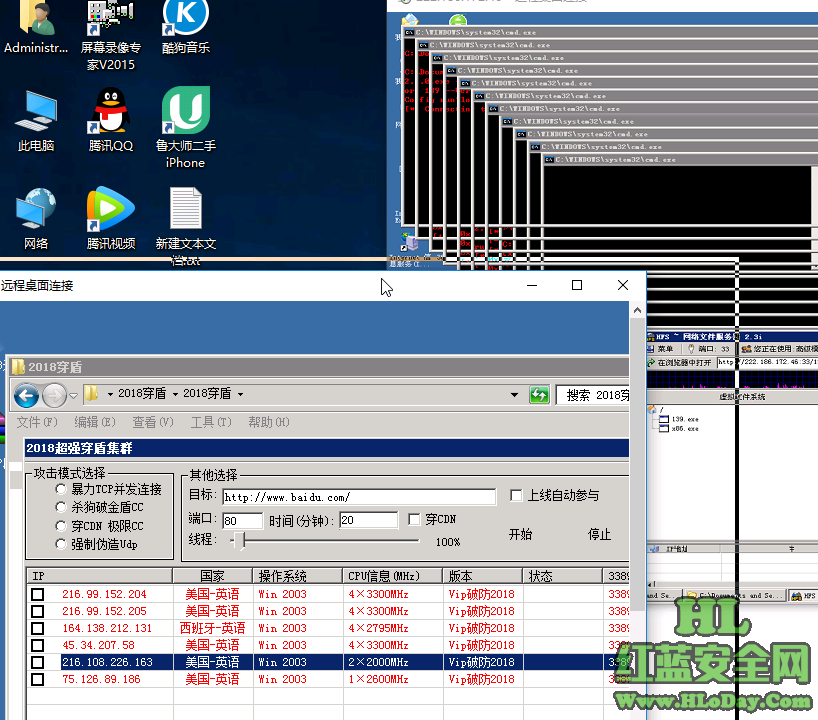Viewport: 818px width, 720px height.
Task: Sort by the 状态 column header
Action: click(562, 576)
